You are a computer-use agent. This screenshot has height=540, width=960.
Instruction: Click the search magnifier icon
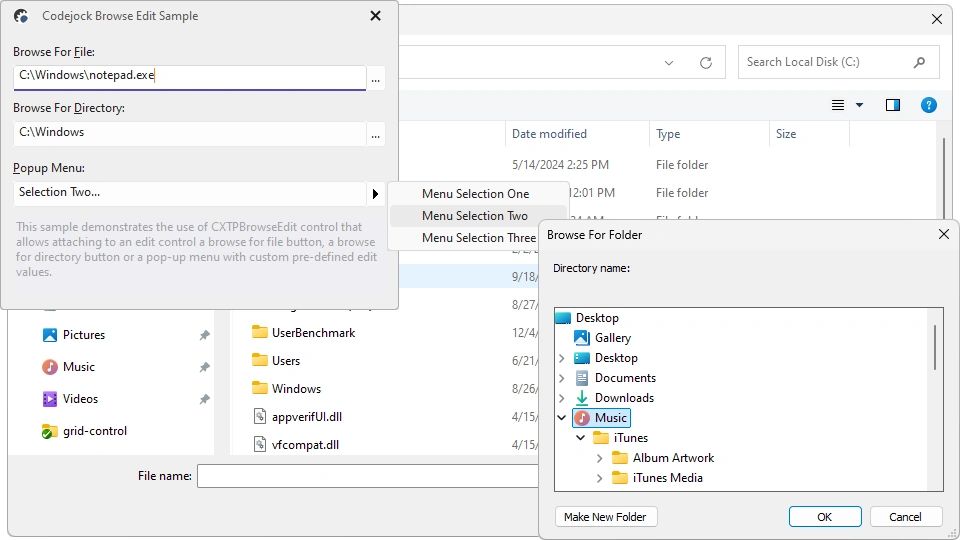919,62
